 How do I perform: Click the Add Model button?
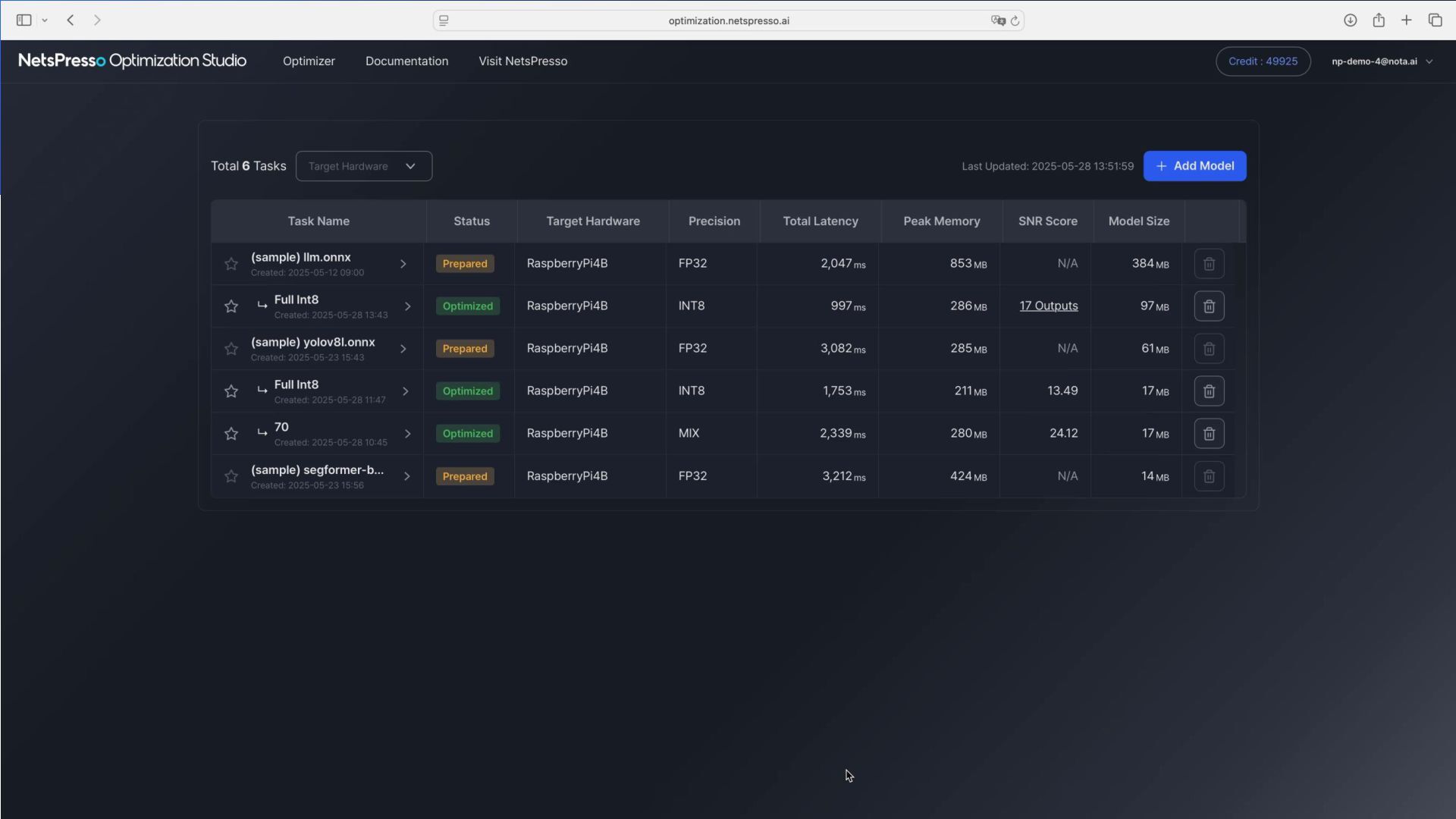click(x=1194, y=166)
